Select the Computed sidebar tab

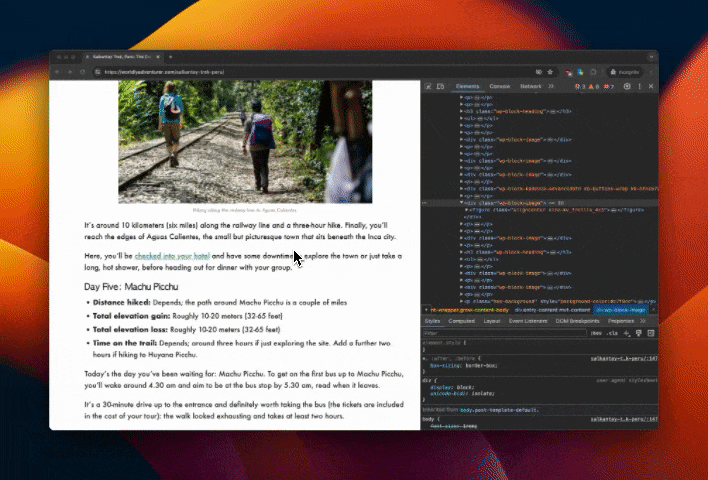[x=461, y=321]
